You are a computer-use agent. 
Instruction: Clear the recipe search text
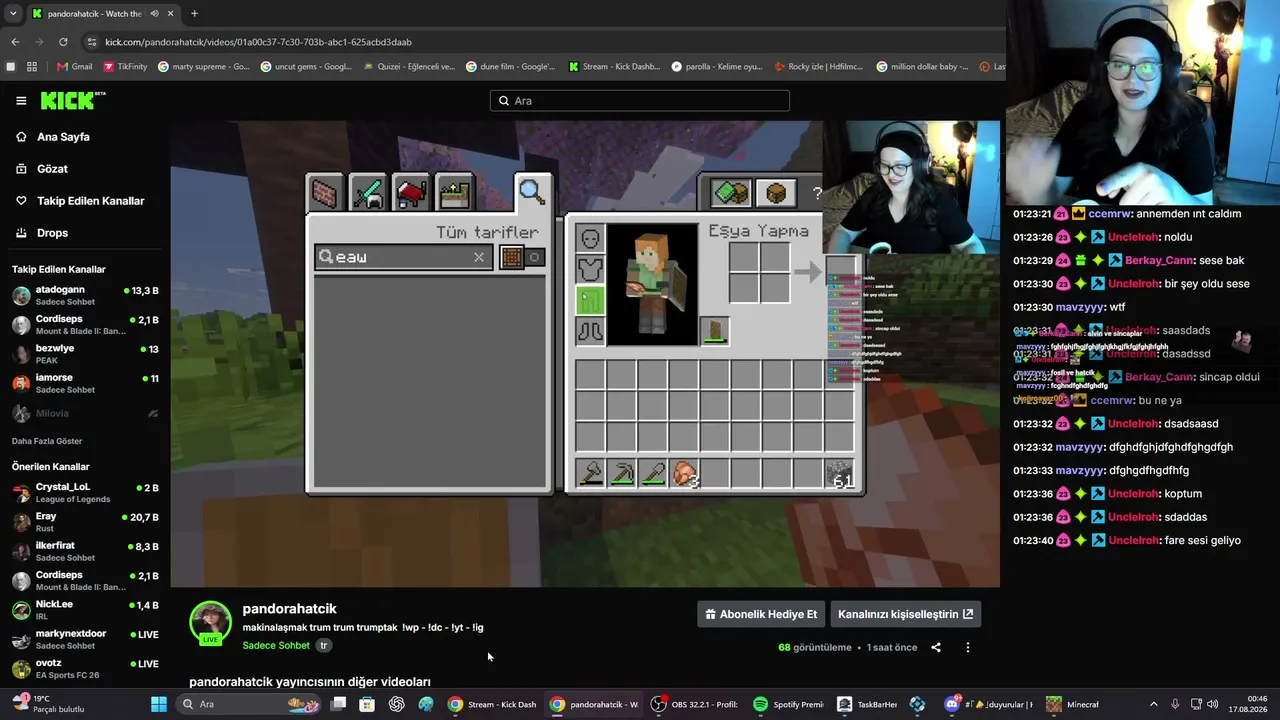tap(479, 257)
